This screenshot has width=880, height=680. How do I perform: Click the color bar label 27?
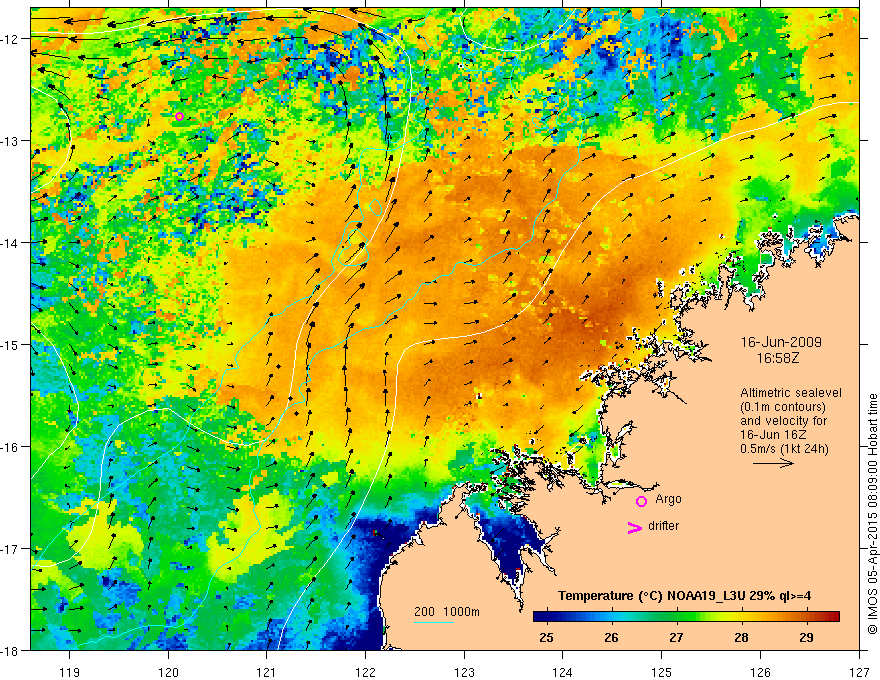click(x=676, y=637)
